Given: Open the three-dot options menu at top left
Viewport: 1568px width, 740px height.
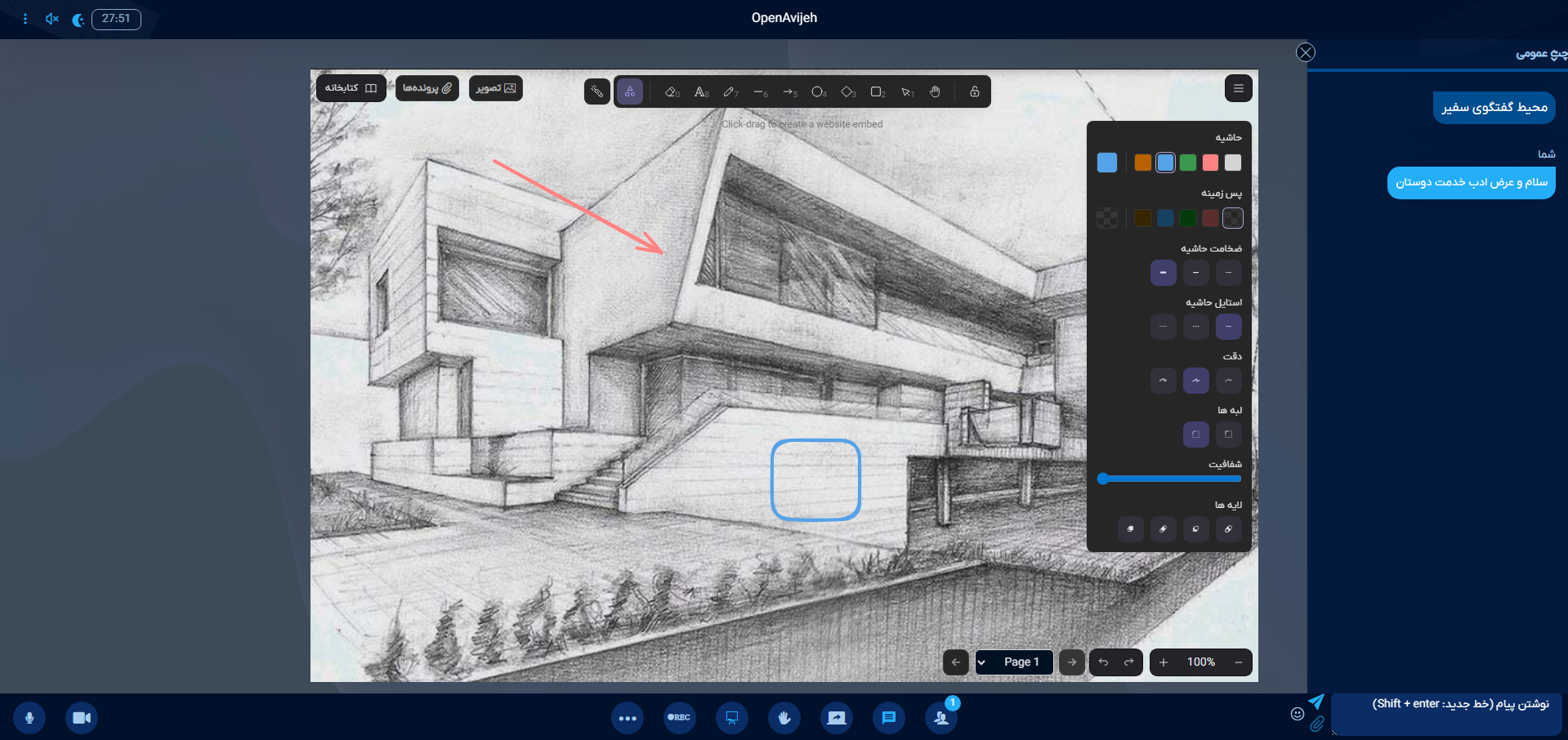Looking at the screenshot, I should point(25,19).
